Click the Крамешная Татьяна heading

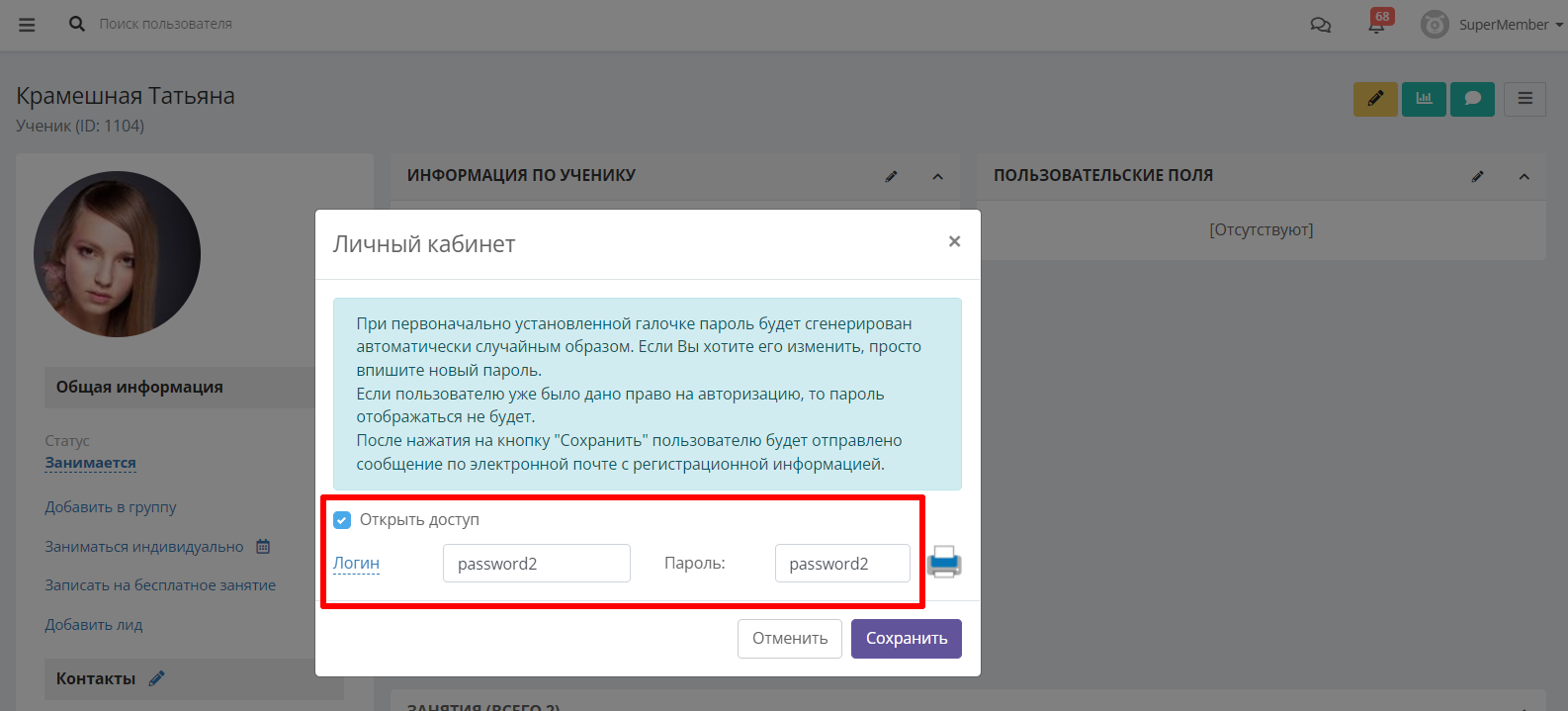(126, 96)
